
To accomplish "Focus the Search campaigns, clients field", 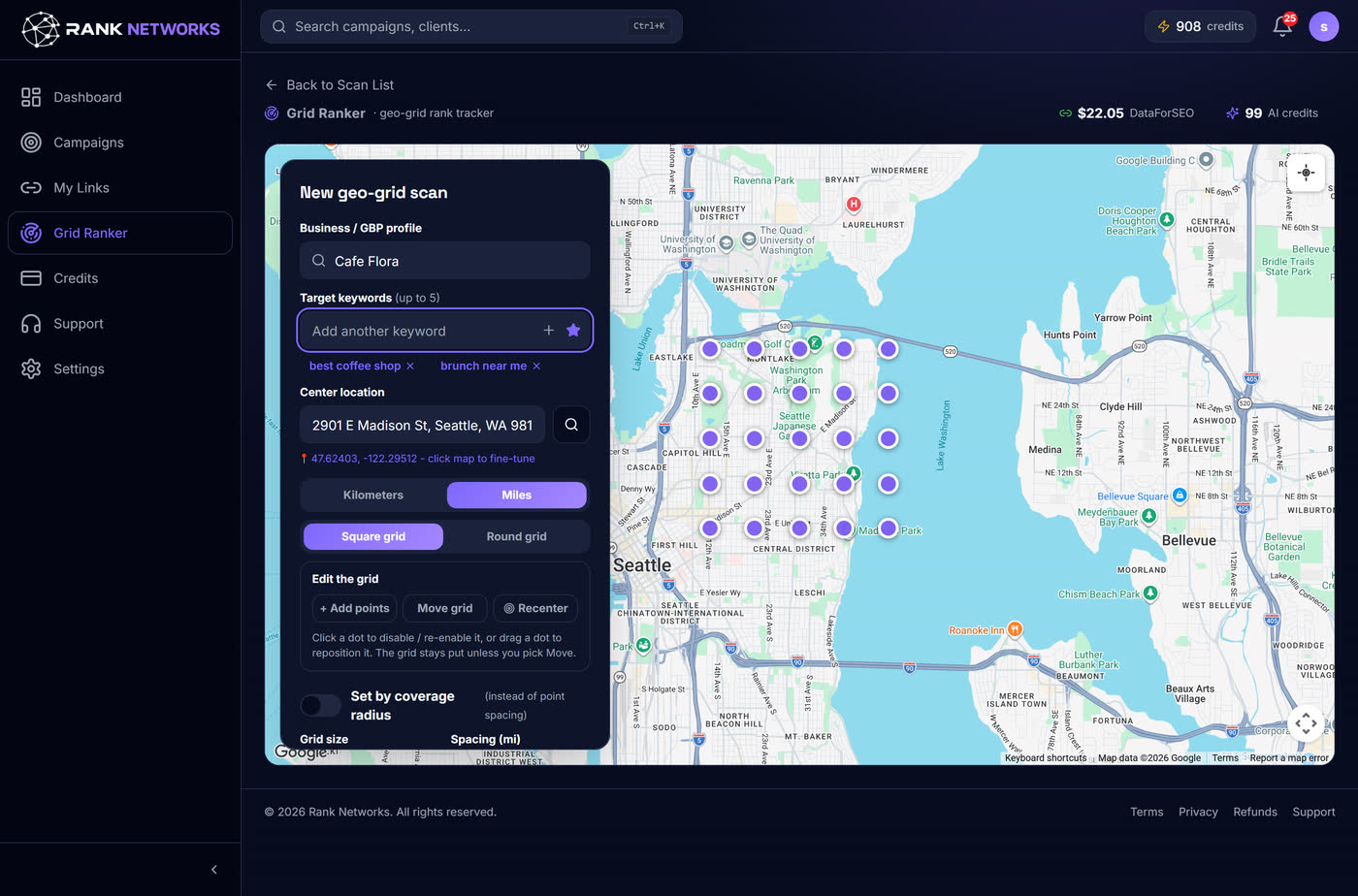I will (x=471, y=26).
